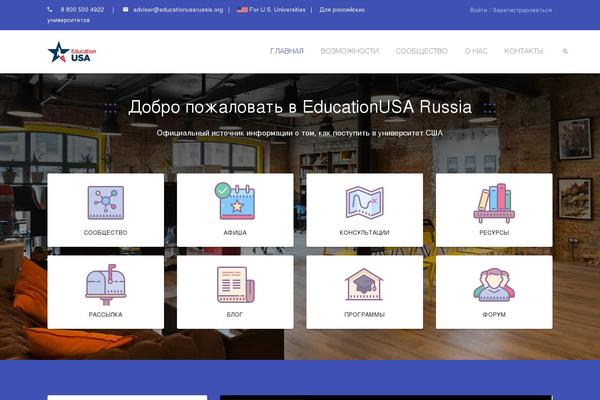Open the ГЛАВНАЯ menu item
The width and height of the screenshot is (600, 400).
(x=287, y=51)
